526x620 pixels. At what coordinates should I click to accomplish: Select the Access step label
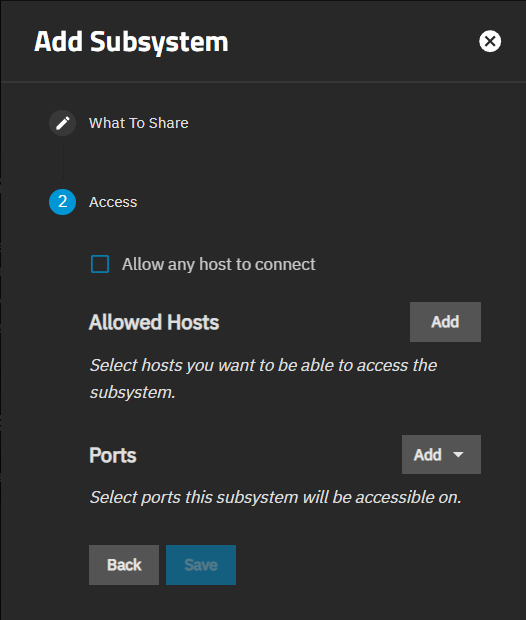[x=113, y=202]
